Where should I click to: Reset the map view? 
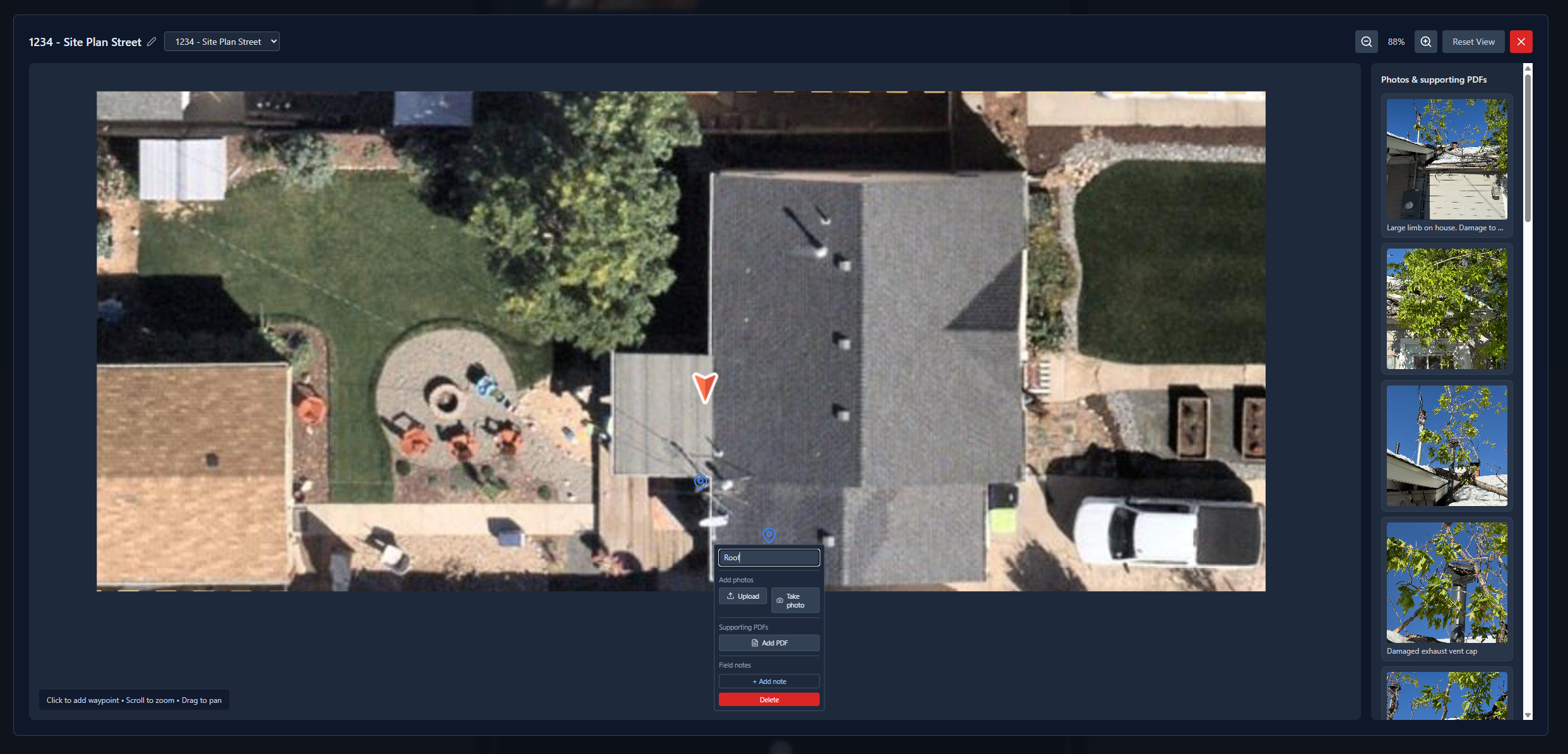pyautogui.click(x=1473, y=42)
